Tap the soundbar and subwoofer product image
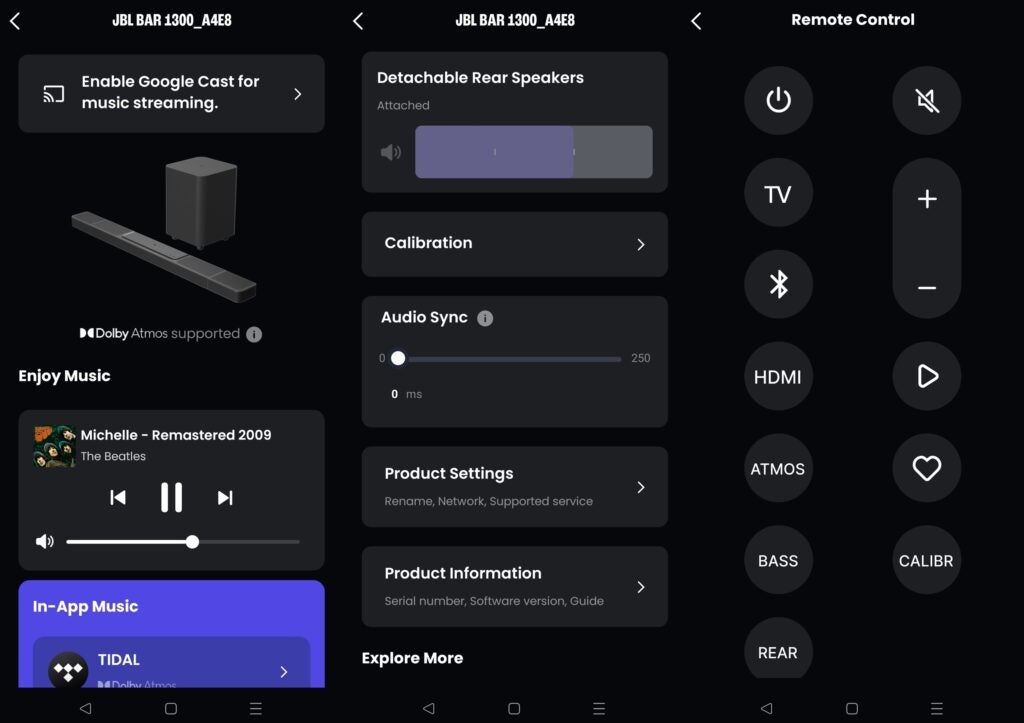The height and width of the screenshot is (723, 1024). (x=164, y=229)
